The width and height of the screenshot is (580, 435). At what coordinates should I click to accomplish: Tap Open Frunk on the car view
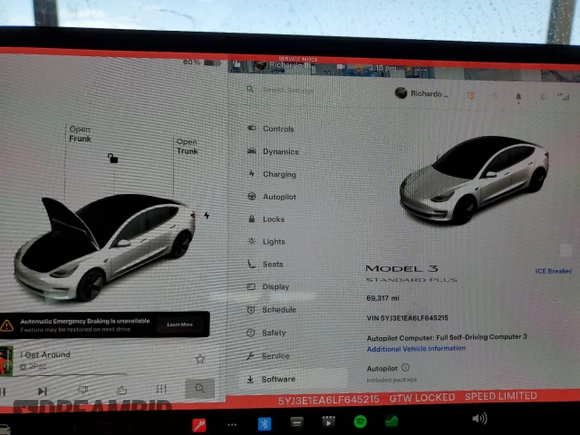(x=80, y=134)
